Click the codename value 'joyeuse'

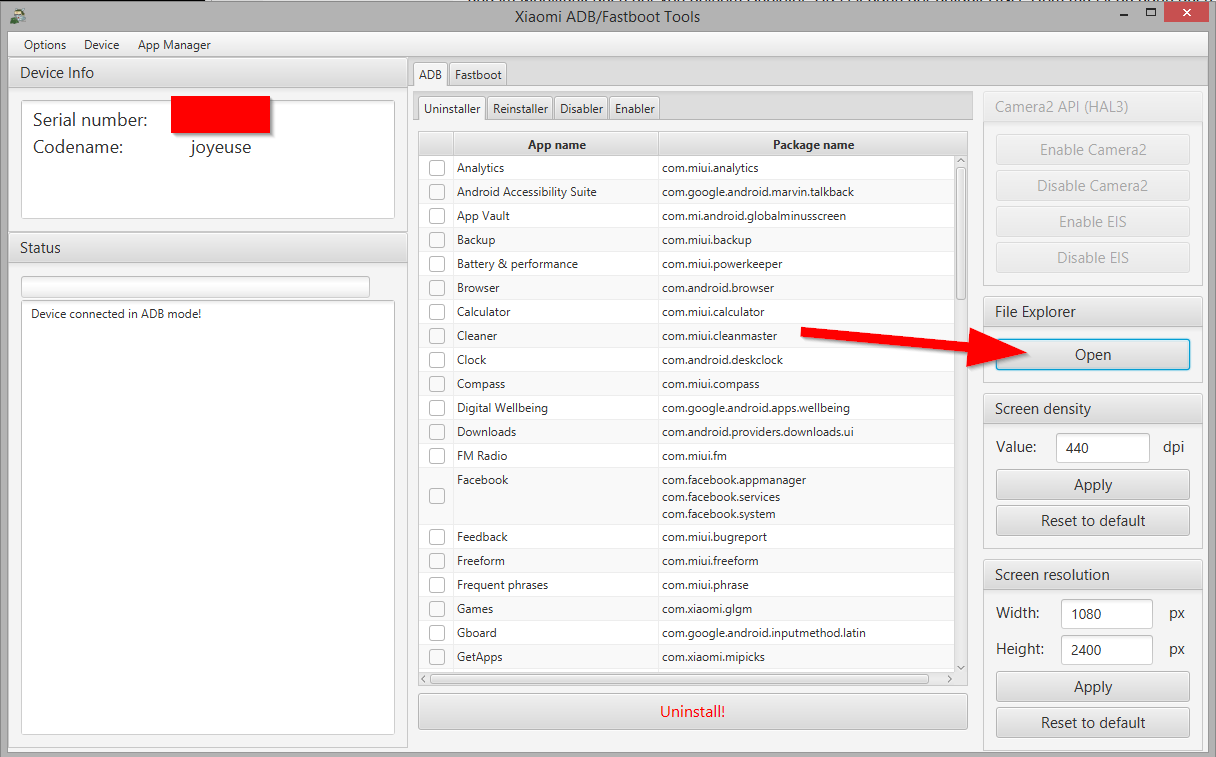click(221, 147)
